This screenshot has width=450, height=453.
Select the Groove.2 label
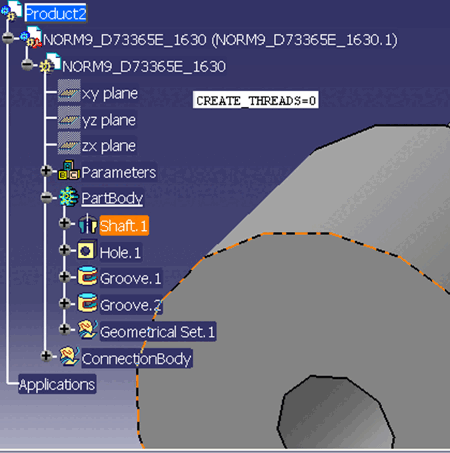pyautogui.click(x=131, y=305)
